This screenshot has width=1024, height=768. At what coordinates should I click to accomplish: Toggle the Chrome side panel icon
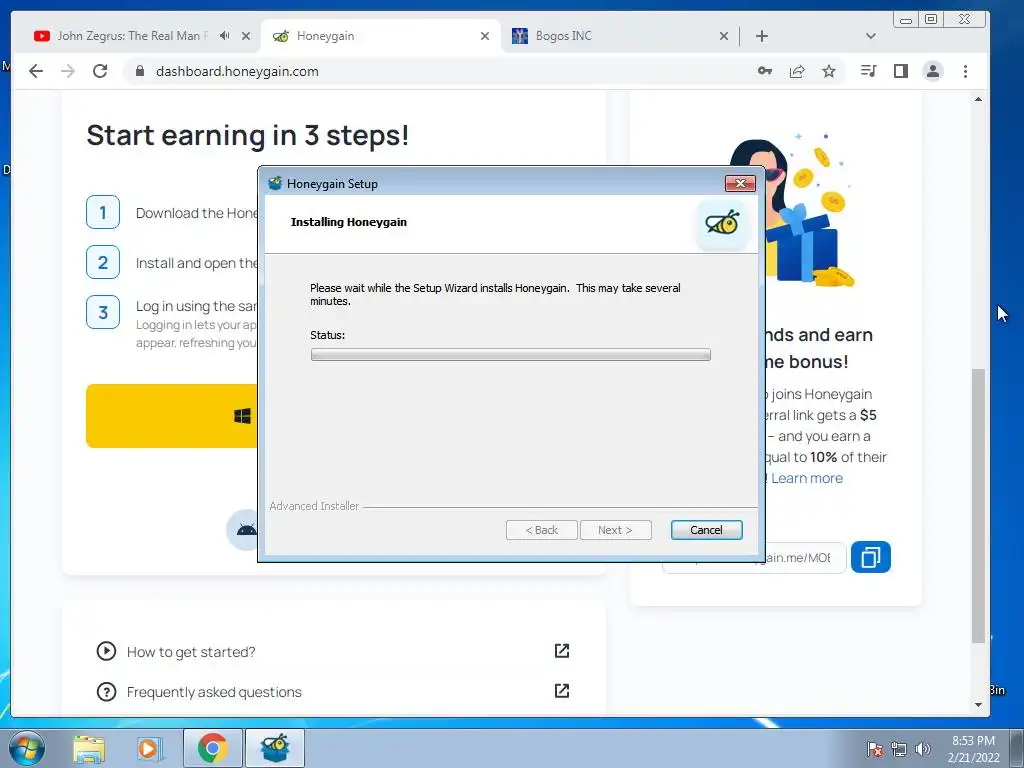(x=901, y=71)
